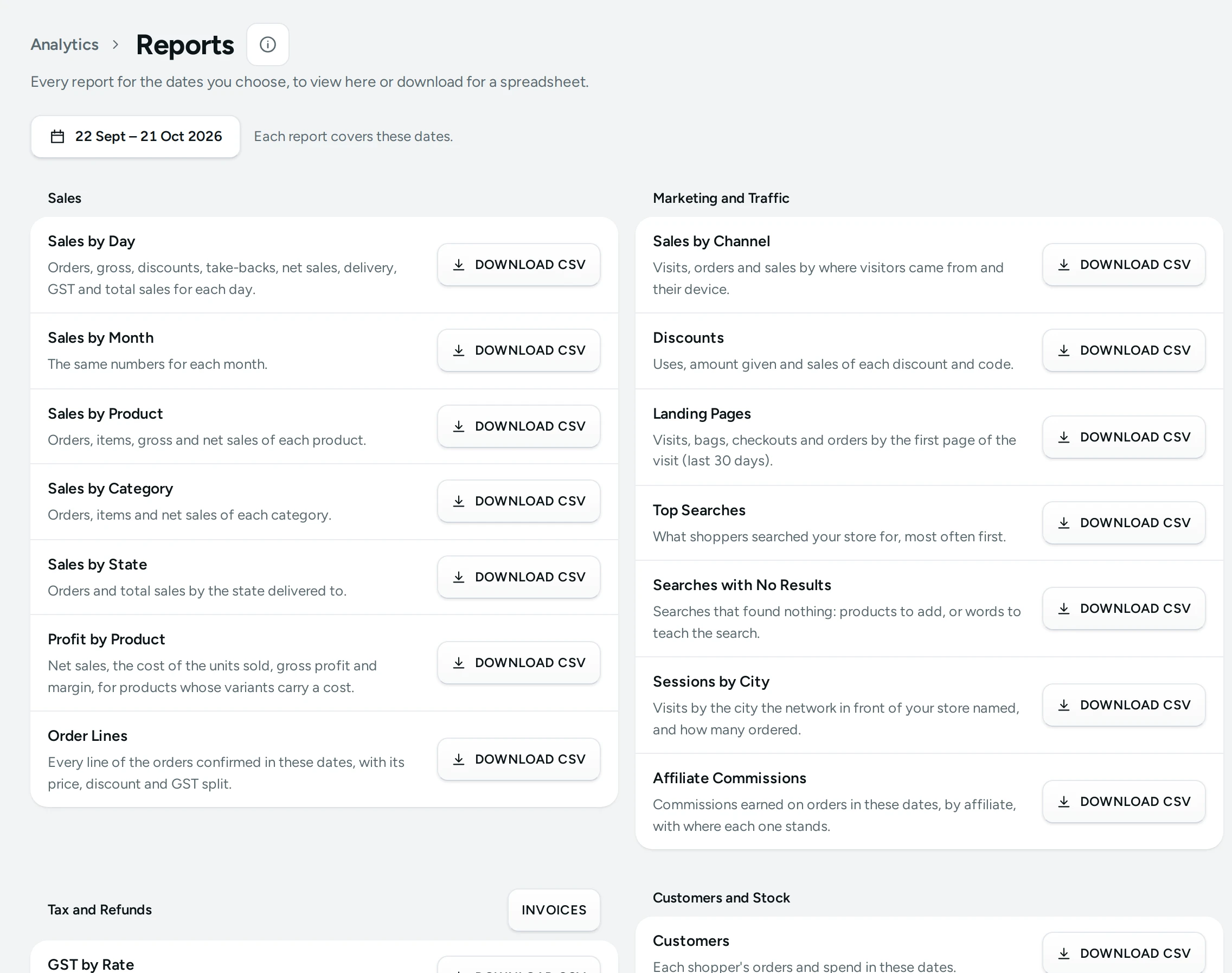1232x973 pixels.
Task: Download CSV for Customers report
Action: [x=1124, y=953]
